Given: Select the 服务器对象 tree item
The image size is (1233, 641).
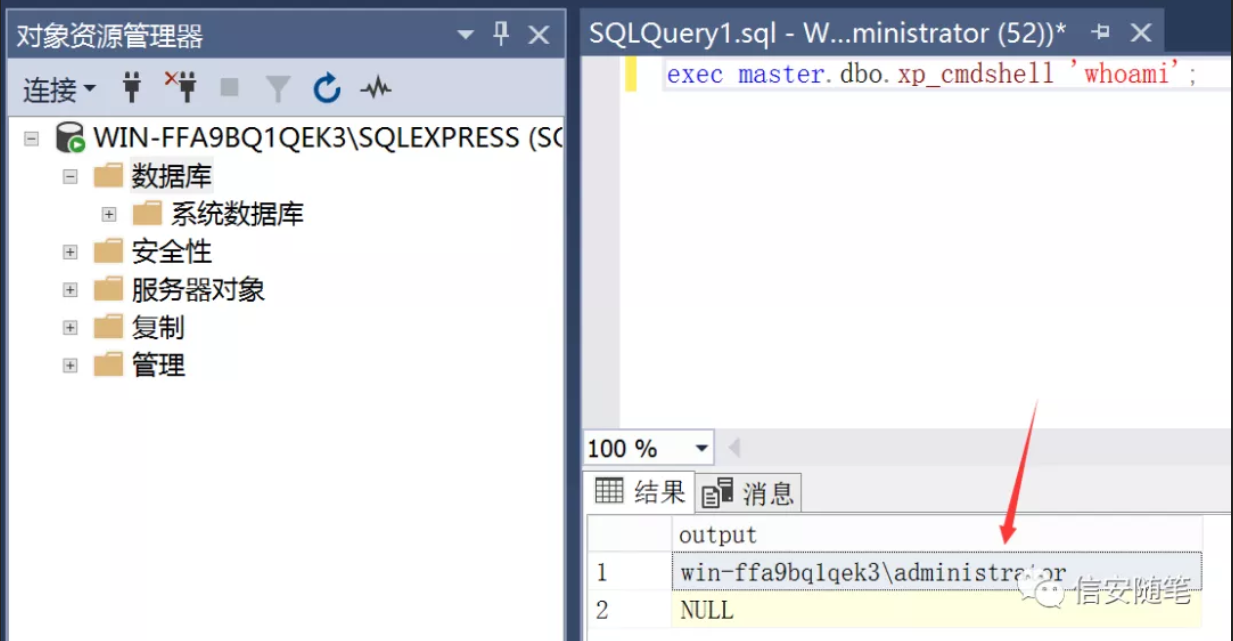Looking at the screenshot, I should coord(198,290).
